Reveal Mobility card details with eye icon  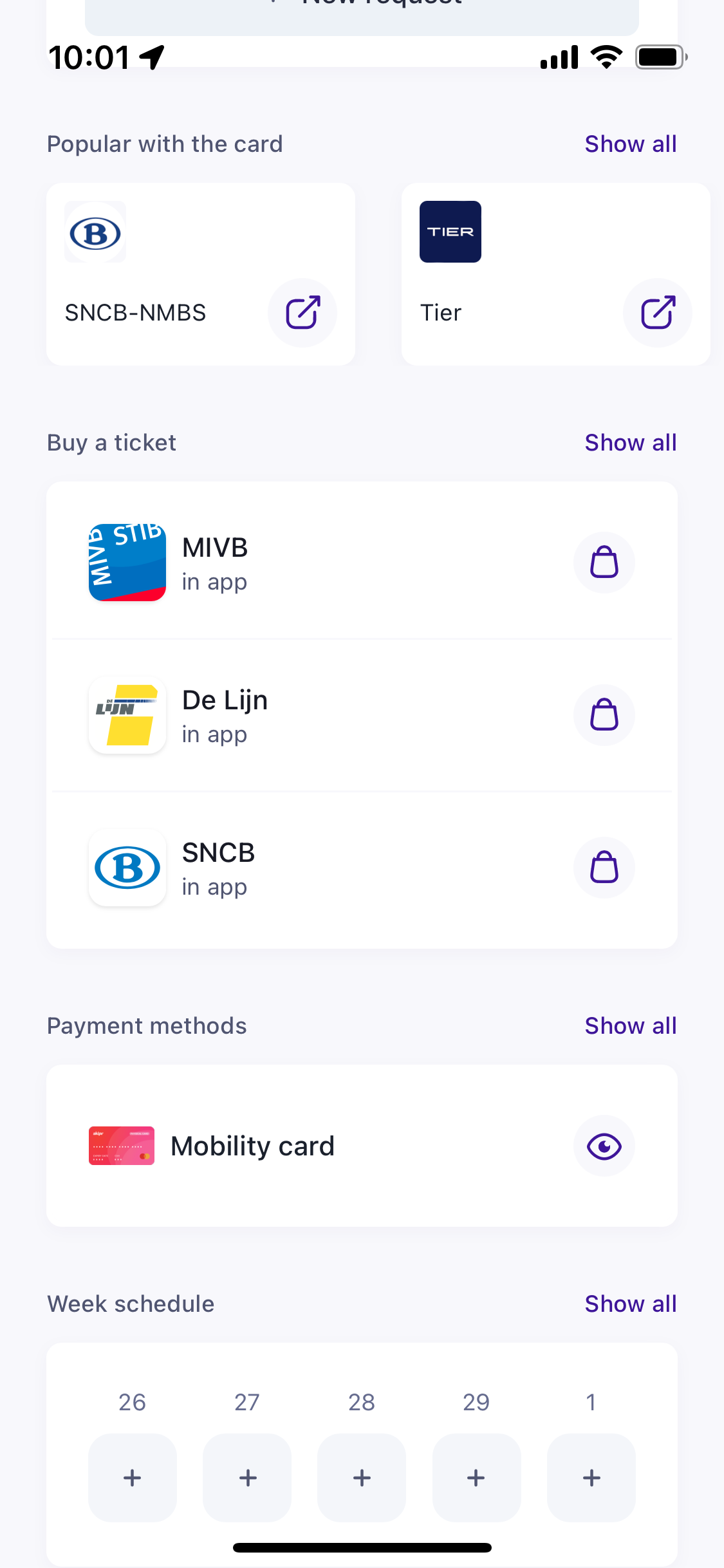click(604, 1146)
